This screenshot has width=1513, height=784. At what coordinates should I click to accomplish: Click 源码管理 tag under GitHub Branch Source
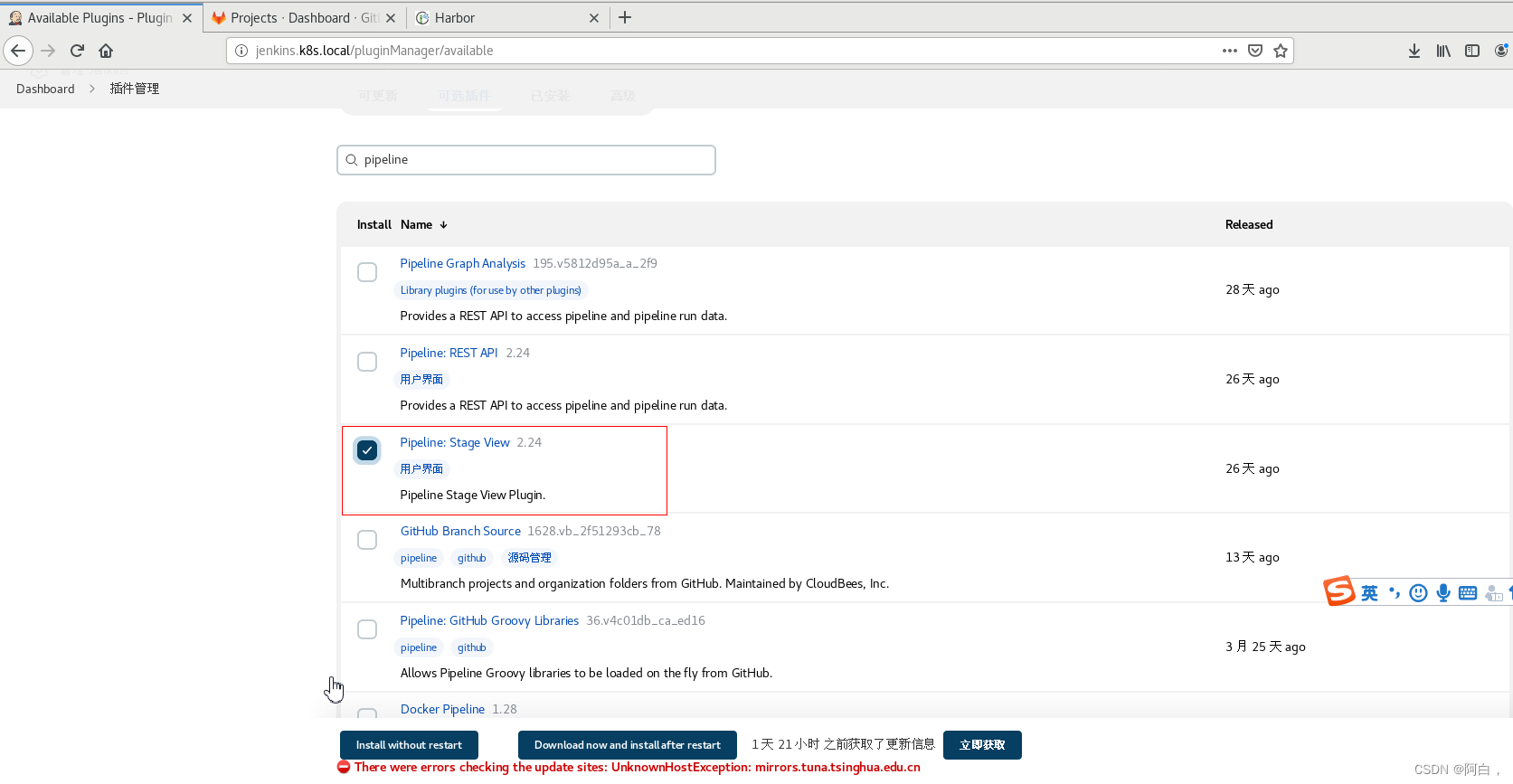529,558
